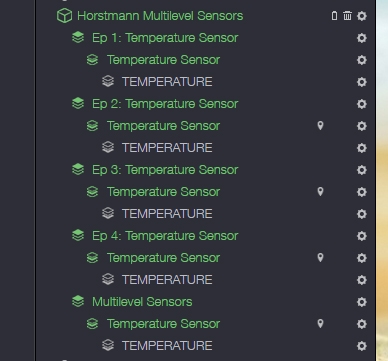
Task: Select TEMPERATURE under Ep 1 sensor
Action: pos(167,82)
